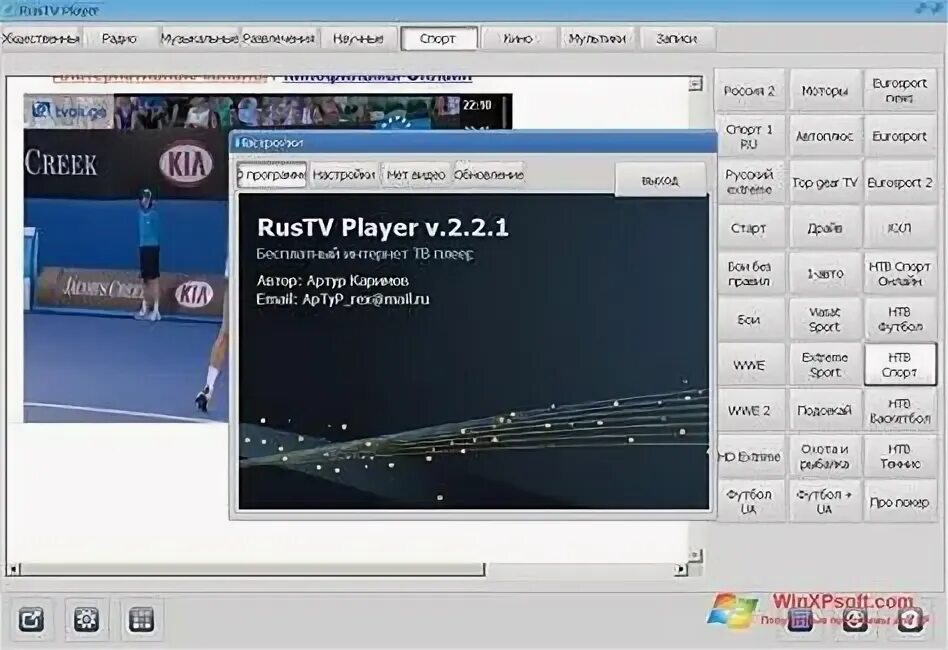The width and height of the screenshot is (948, 650).
Task: Click the Выход button in settings dialog
Action: point(660,180)
